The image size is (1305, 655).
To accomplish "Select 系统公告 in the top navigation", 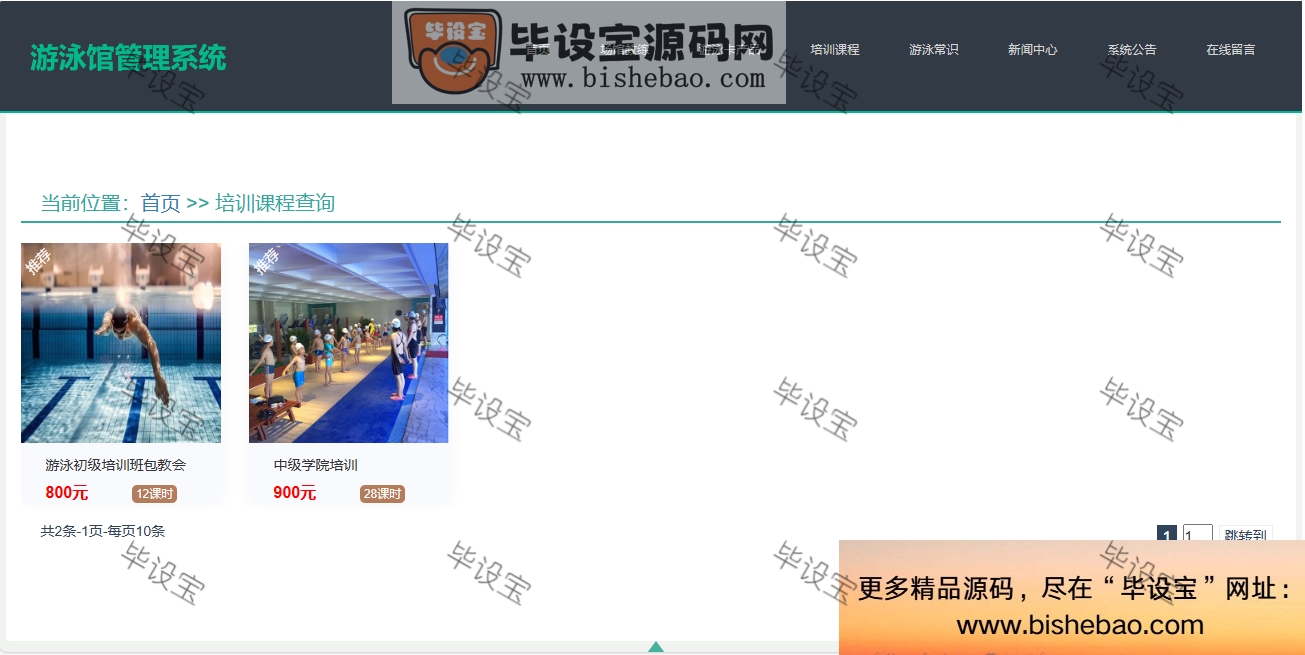I will [1131, 49].
